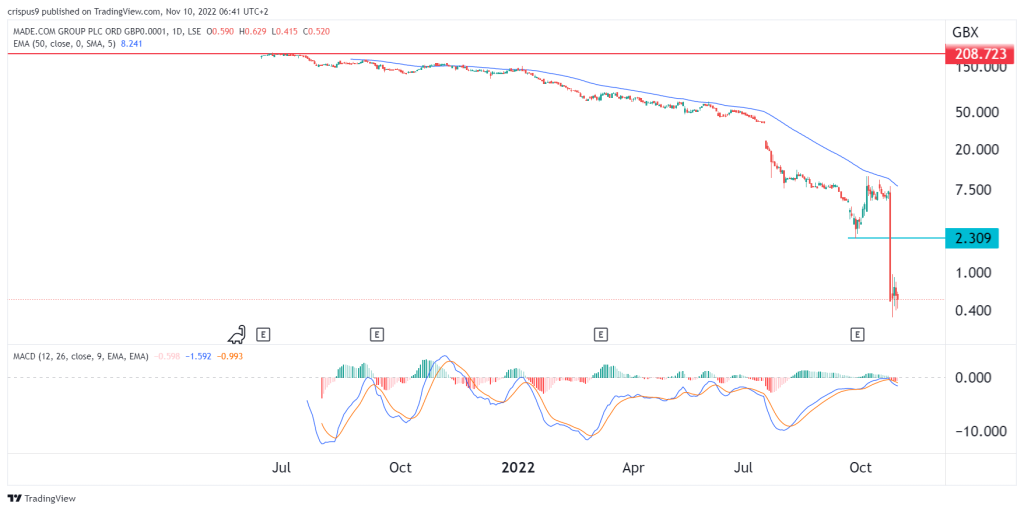Image resolution: width=1024 pixels, height=511 pixels.
Task: Click the -10.000 MACD scale label
Action: [980, 431]
